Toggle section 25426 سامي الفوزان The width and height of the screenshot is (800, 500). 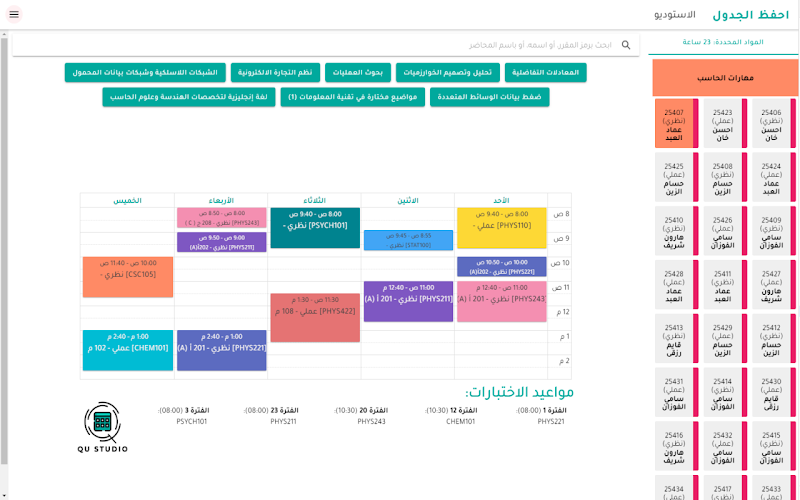tap(725, 231)
